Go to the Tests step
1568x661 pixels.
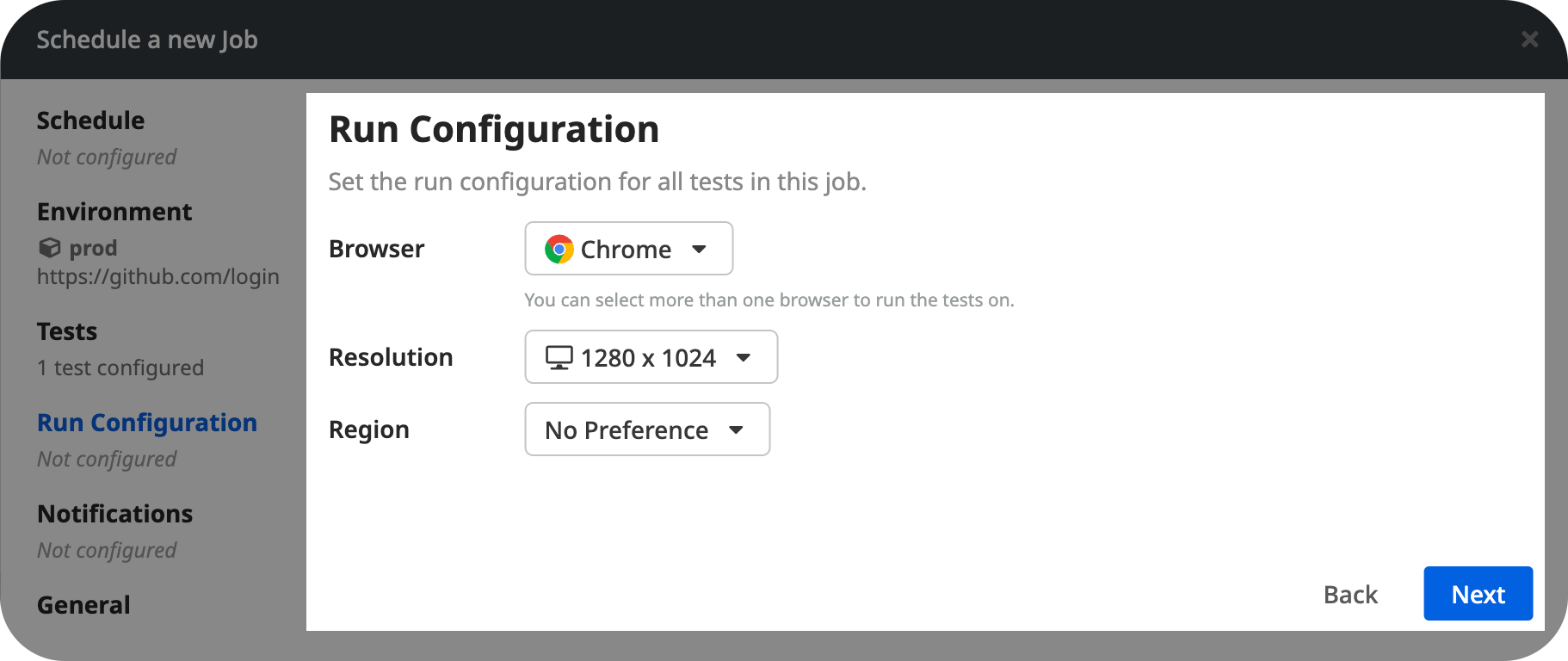(x=67, y=331)
